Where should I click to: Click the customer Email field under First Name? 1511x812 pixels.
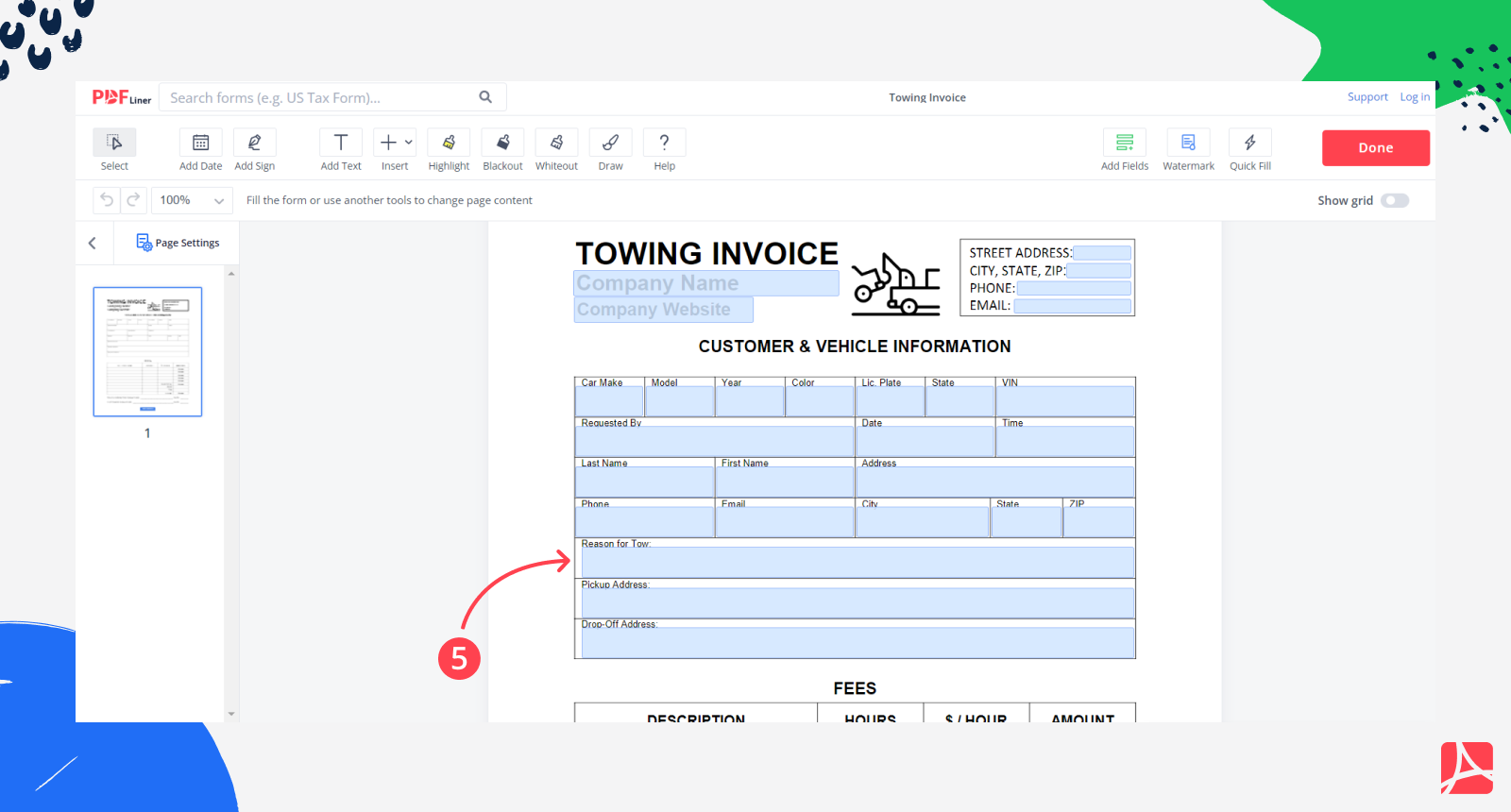(785, 522)
